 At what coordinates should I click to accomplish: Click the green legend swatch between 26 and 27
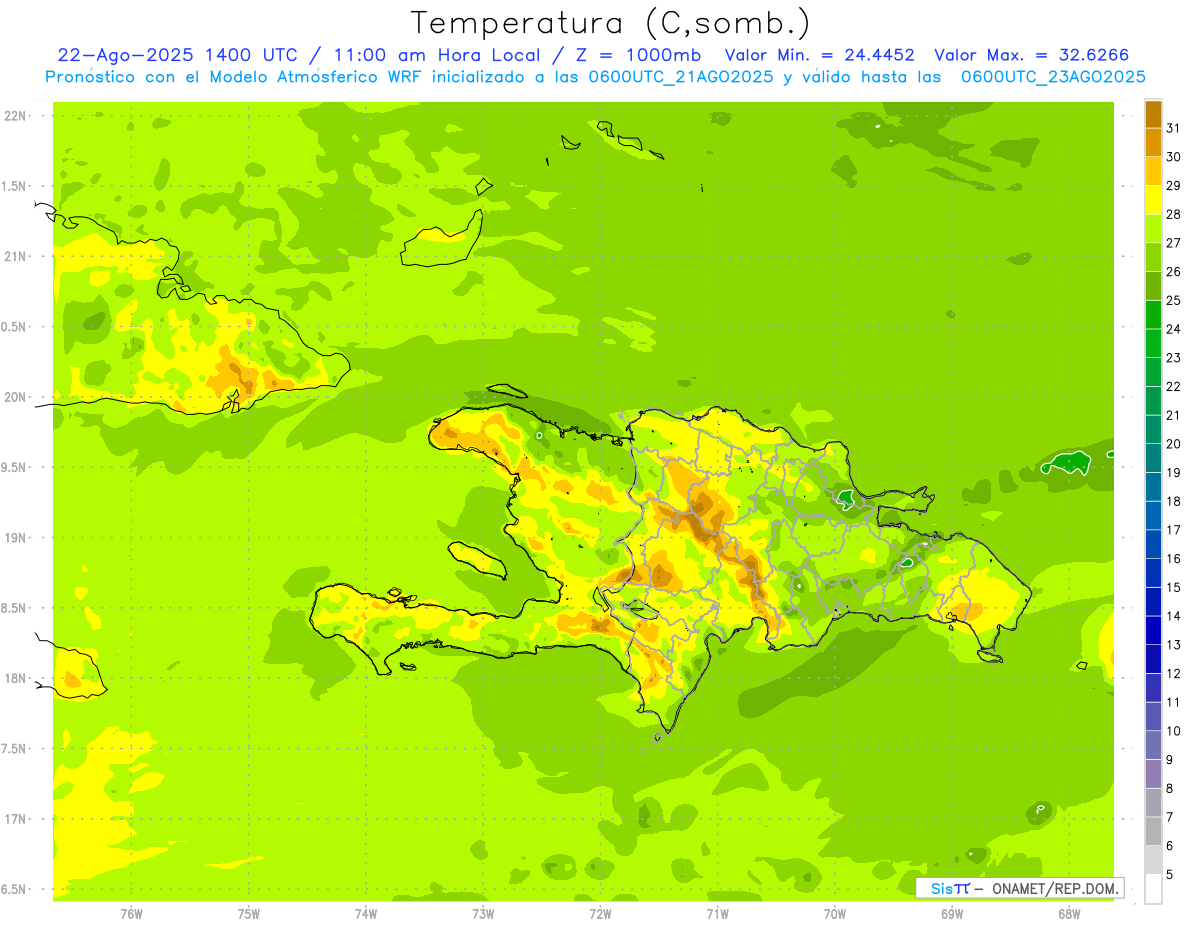coord(1153,257)
